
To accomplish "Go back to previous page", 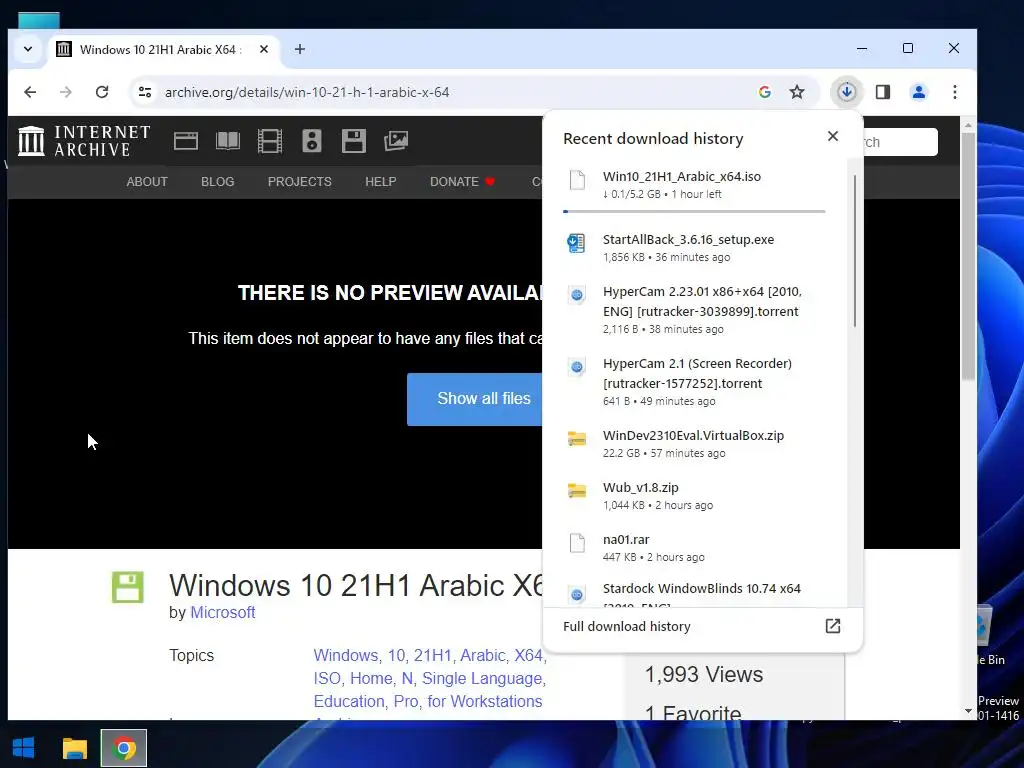I will (x=30, y=92).
